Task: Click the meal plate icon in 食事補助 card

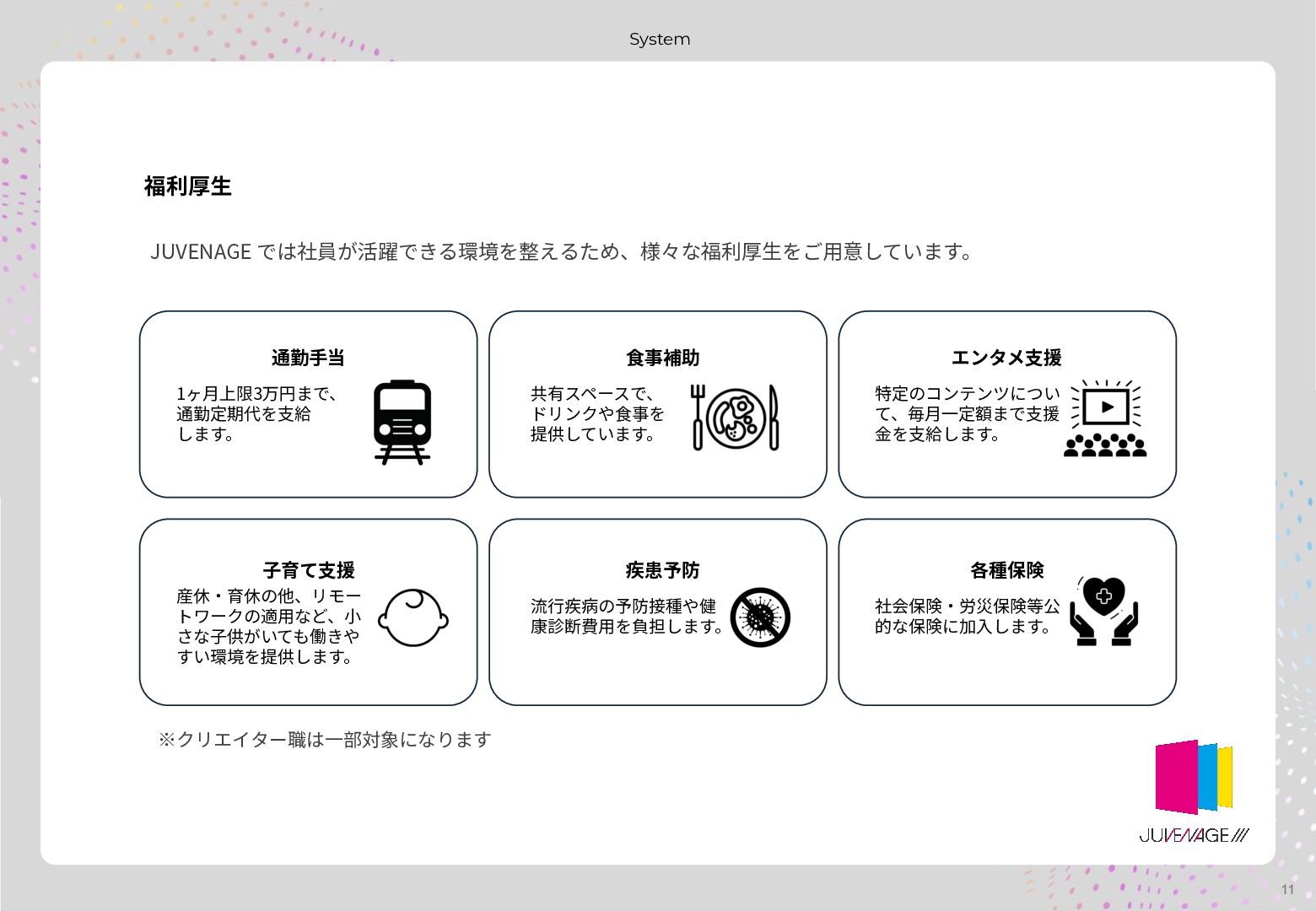Action: 736,418
